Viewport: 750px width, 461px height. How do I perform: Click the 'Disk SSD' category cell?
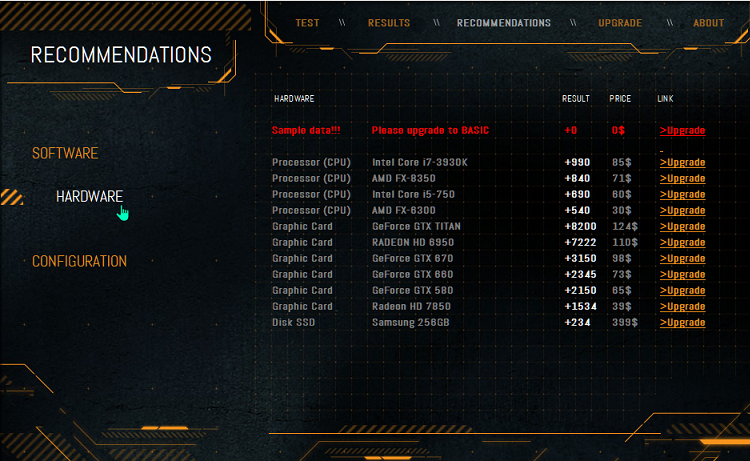[x=294, y=322]
